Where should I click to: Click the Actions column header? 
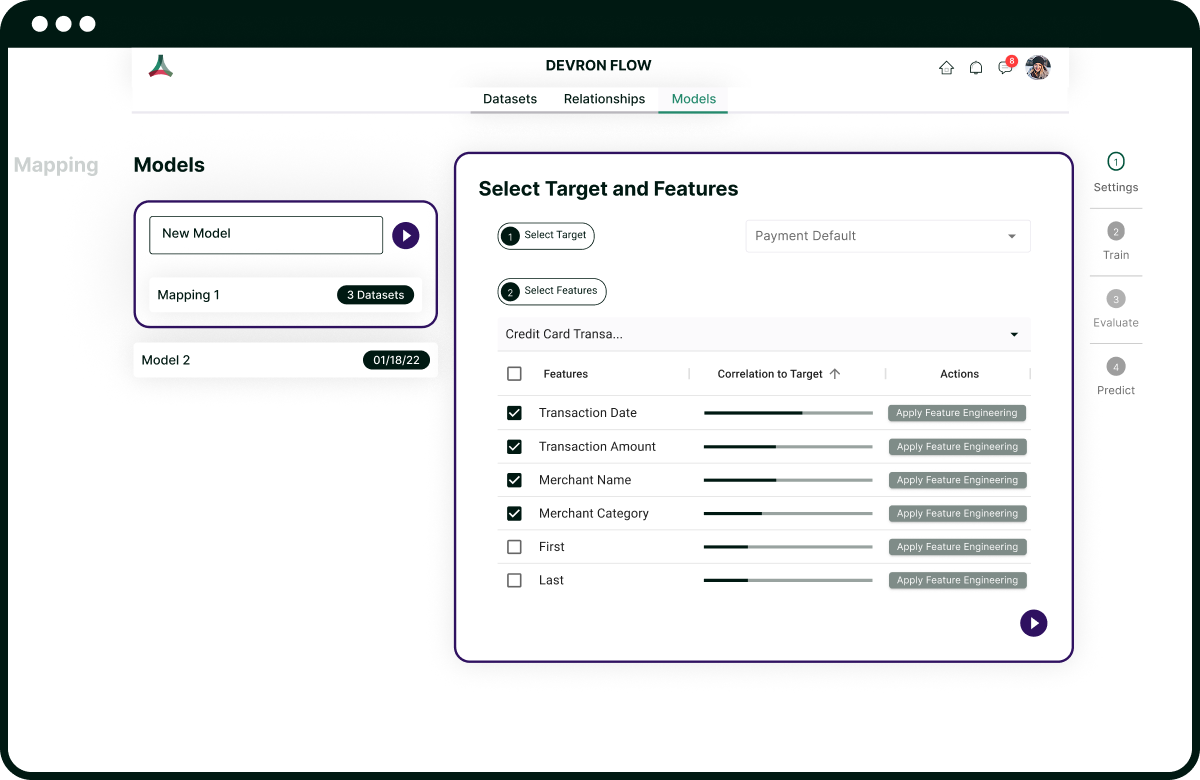[x=959, y=374]
